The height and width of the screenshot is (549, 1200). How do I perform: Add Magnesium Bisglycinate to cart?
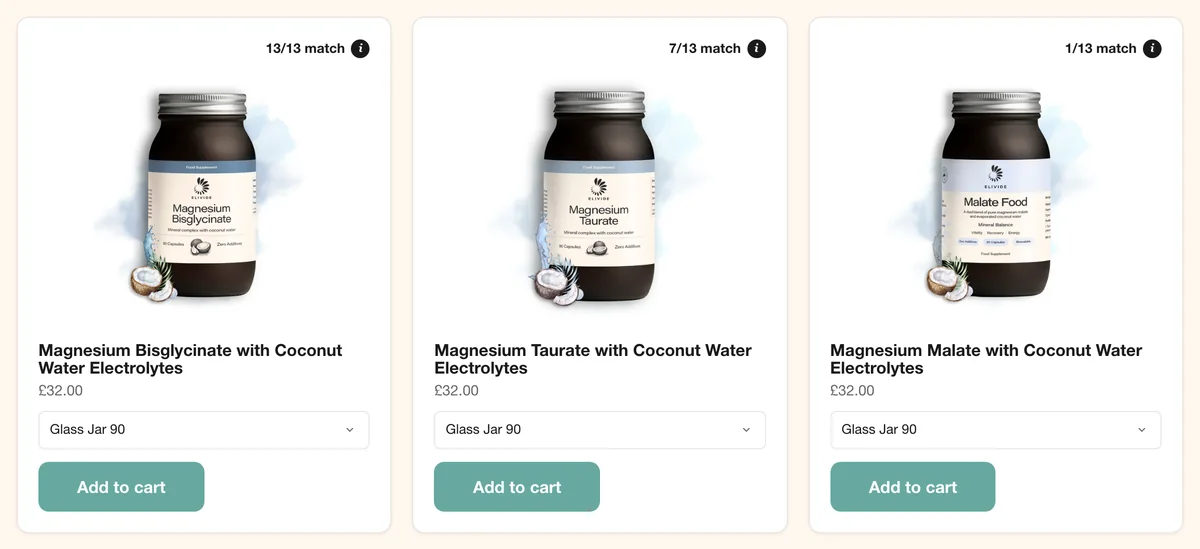point(121,487)
